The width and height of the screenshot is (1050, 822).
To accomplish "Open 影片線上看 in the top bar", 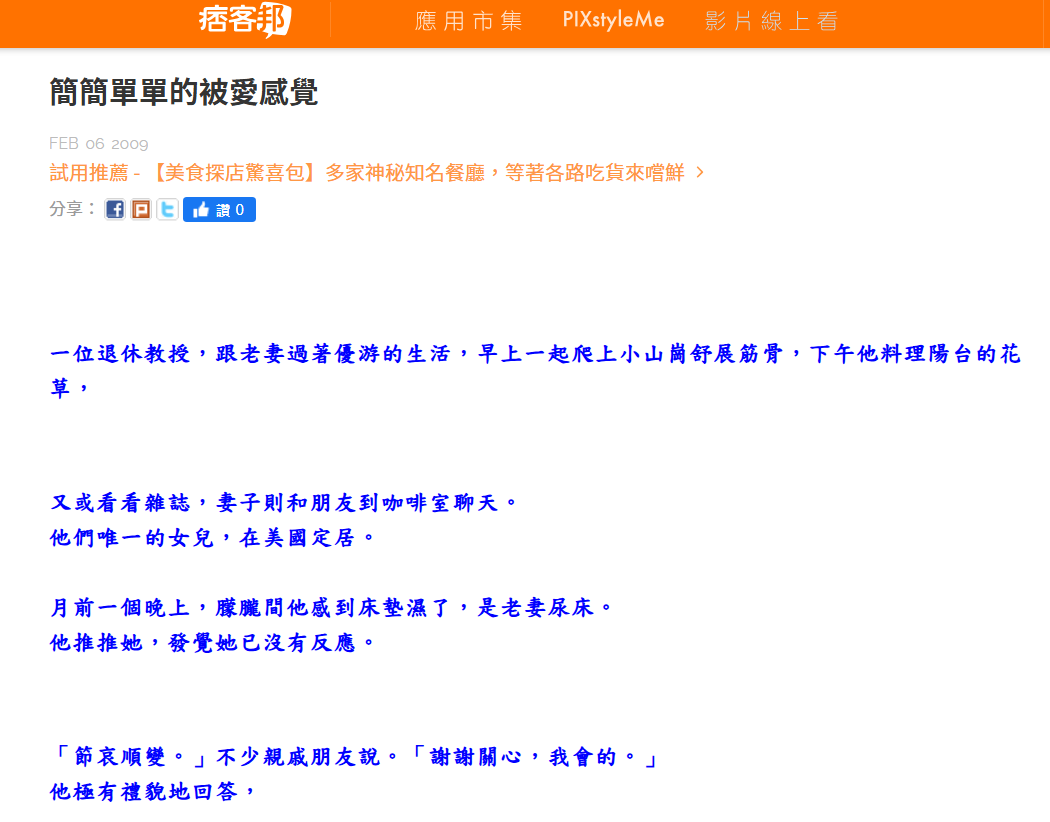I will coord(771,21).
